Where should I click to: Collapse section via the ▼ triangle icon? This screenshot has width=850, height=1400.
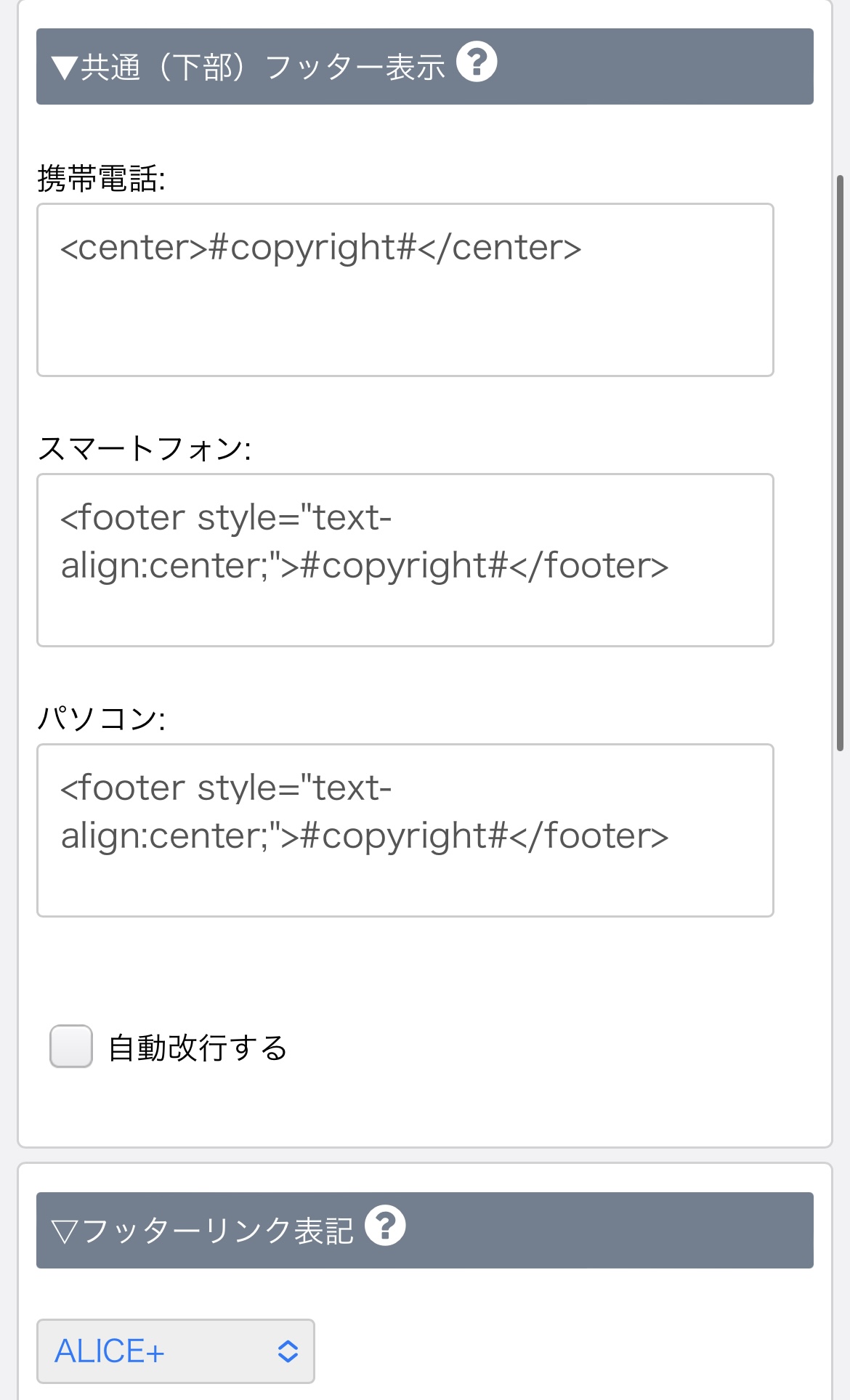[x=65, y=68]
